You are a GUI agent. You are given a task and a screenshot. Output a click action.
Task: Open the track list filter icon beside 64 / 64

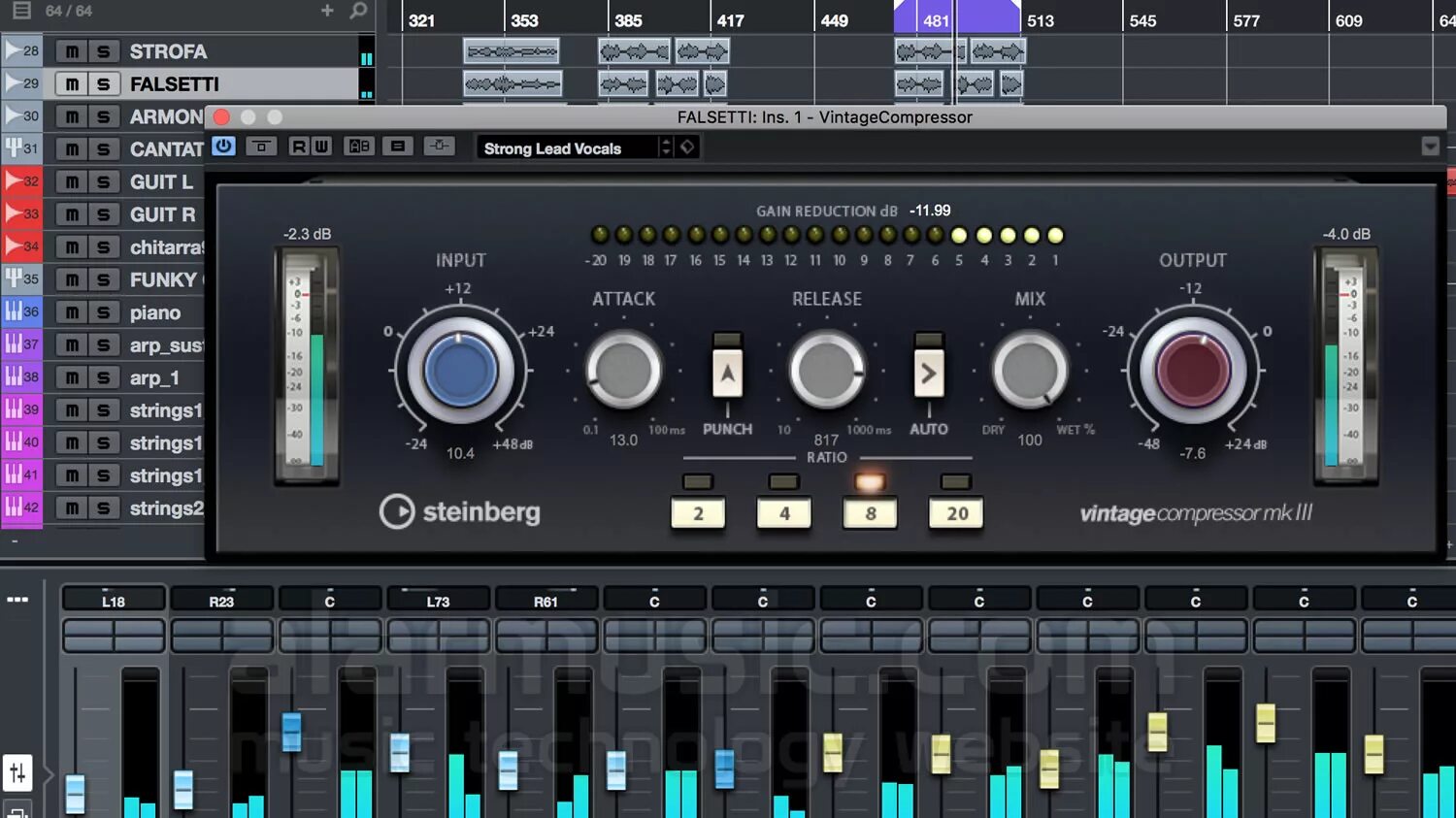tap(21, 11)
